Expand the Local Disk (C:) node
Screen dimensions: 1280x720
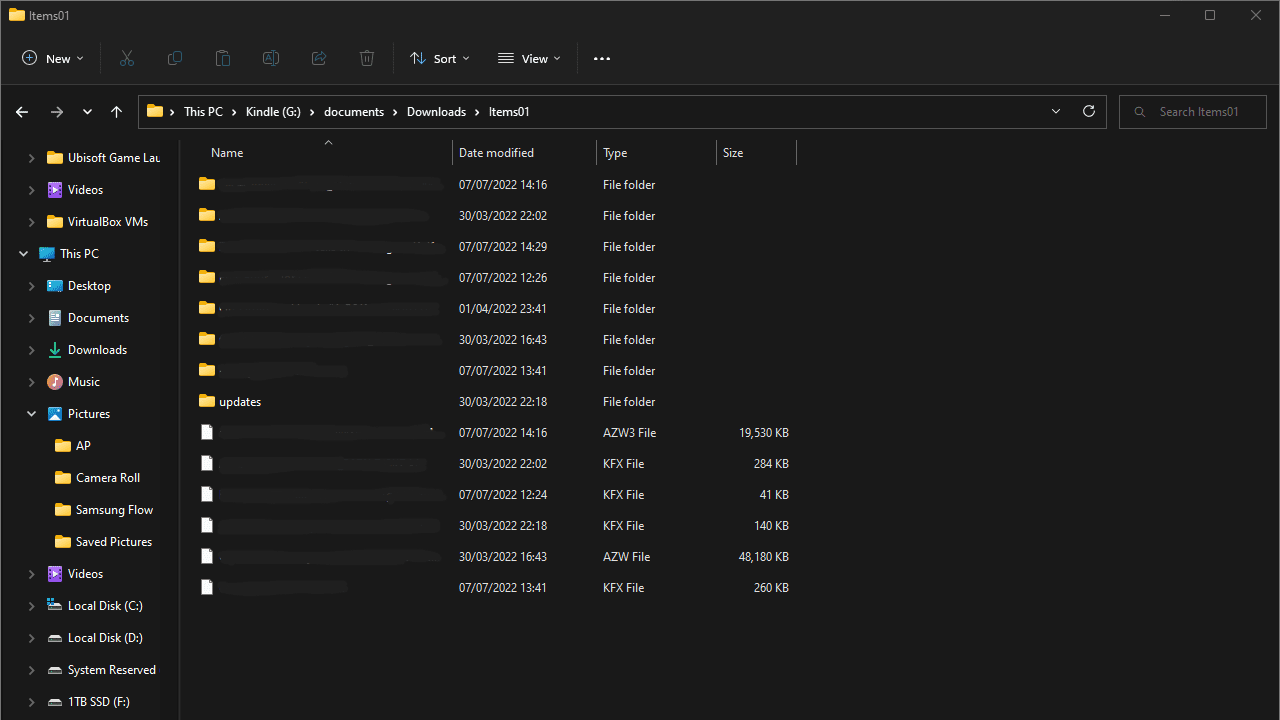coord(31,606)
